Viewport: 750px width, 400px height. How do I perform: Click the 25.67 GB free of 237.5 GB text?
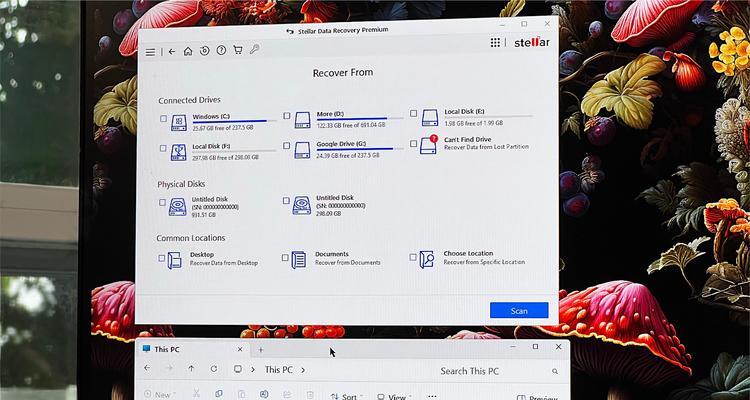click(x=223, y=128)
